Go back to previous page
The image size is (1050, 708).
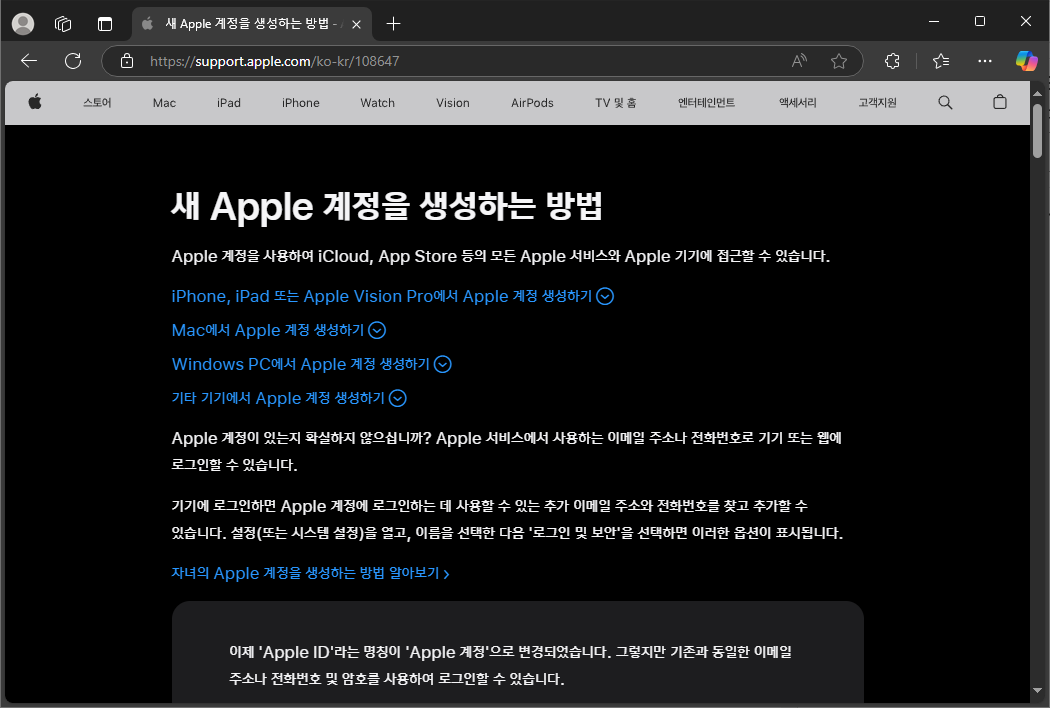pyautogui.click(x=29, y=61)
